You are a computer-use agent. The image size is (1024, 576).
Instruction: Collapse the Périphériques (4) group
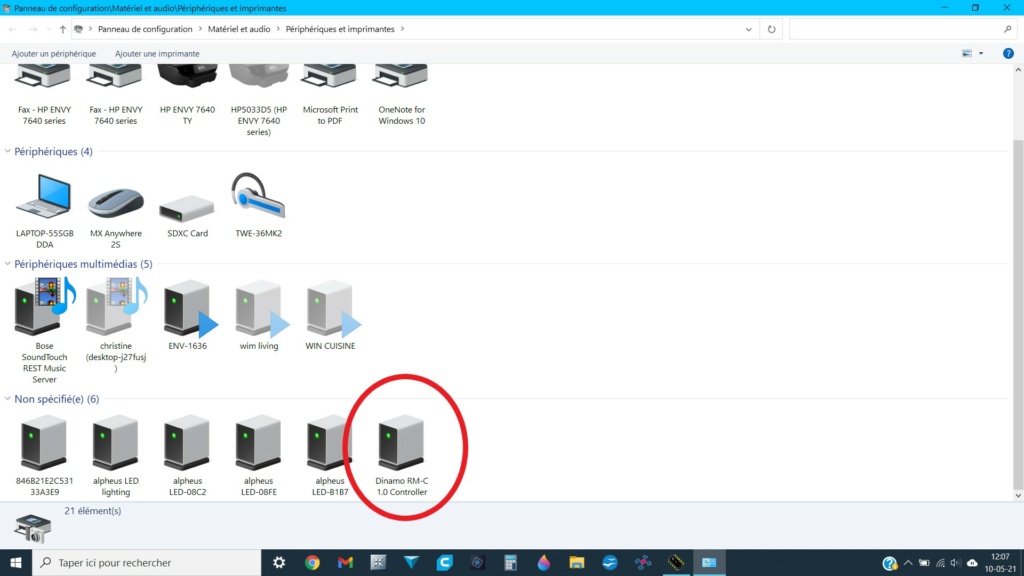click(7, 151)
